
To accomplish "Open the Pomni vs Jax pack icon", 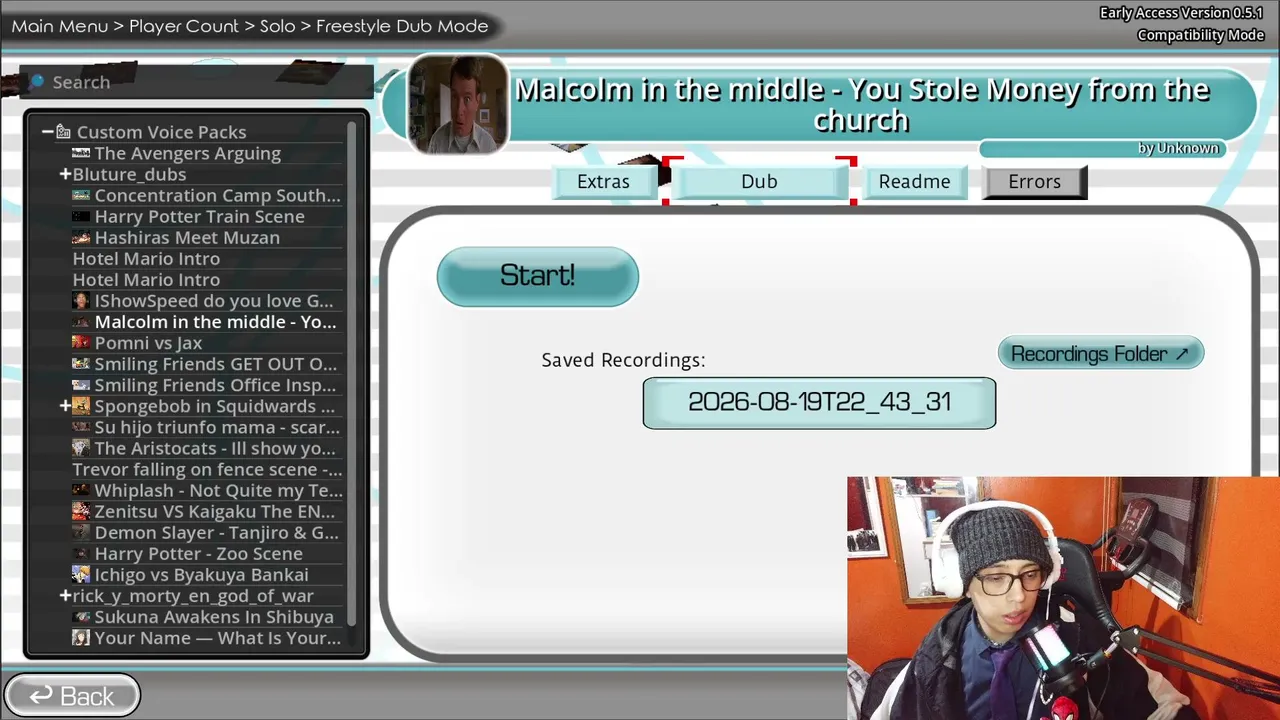I will pyautogui.click(x=81, y=343).
